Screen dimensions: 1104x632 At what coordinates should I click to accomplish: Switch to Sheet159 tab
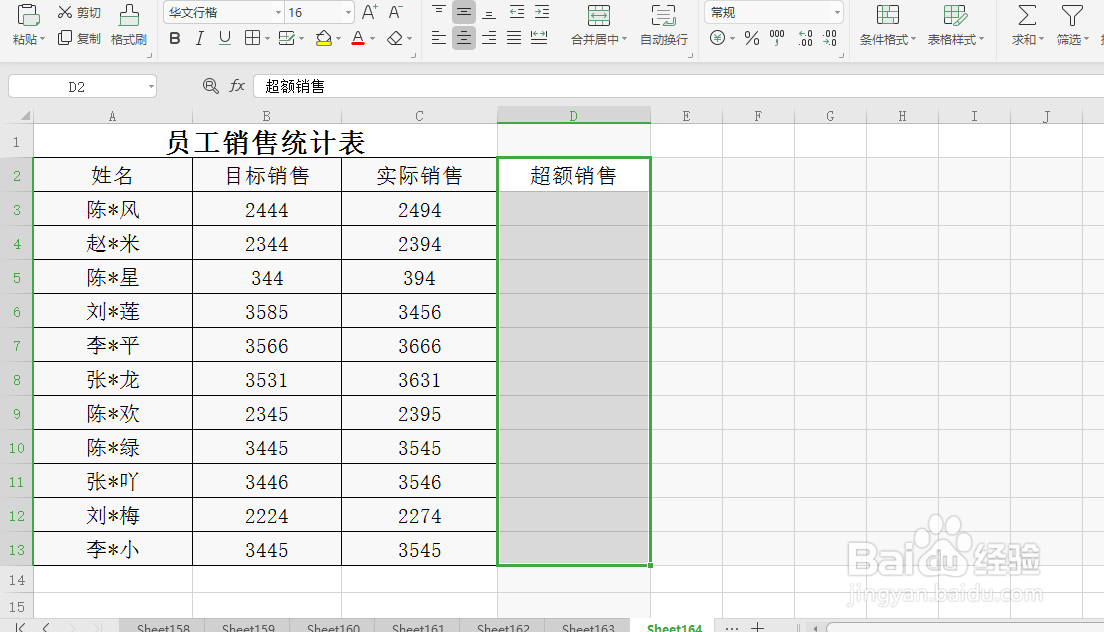[x=248, y=626]
